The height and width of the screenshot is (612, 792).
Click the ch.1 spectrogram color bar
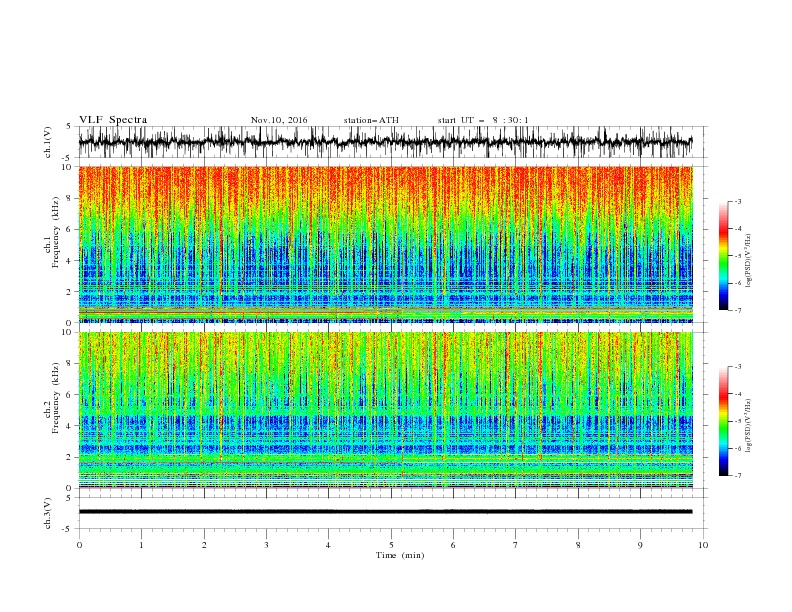point(723,256)
